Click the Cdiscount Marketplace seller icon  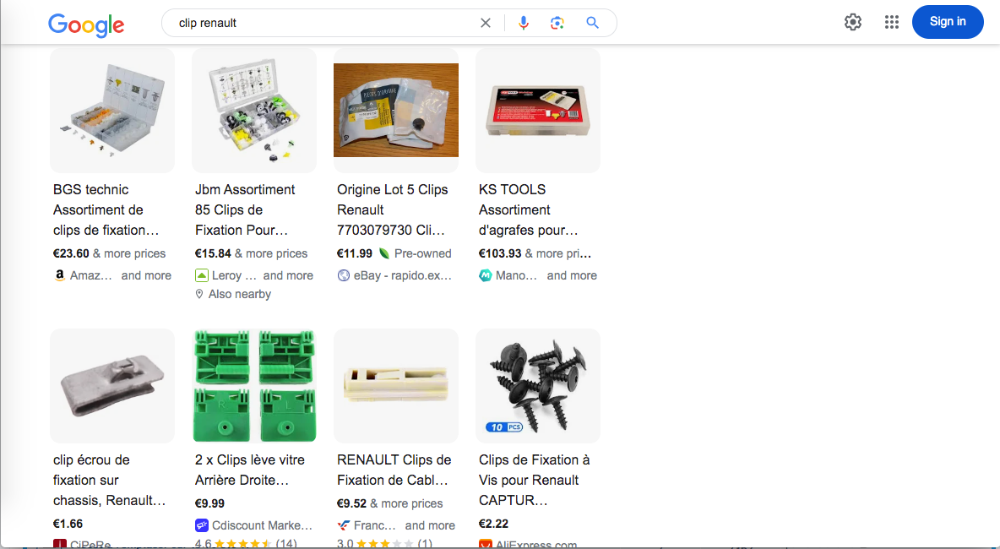point(202,525)
